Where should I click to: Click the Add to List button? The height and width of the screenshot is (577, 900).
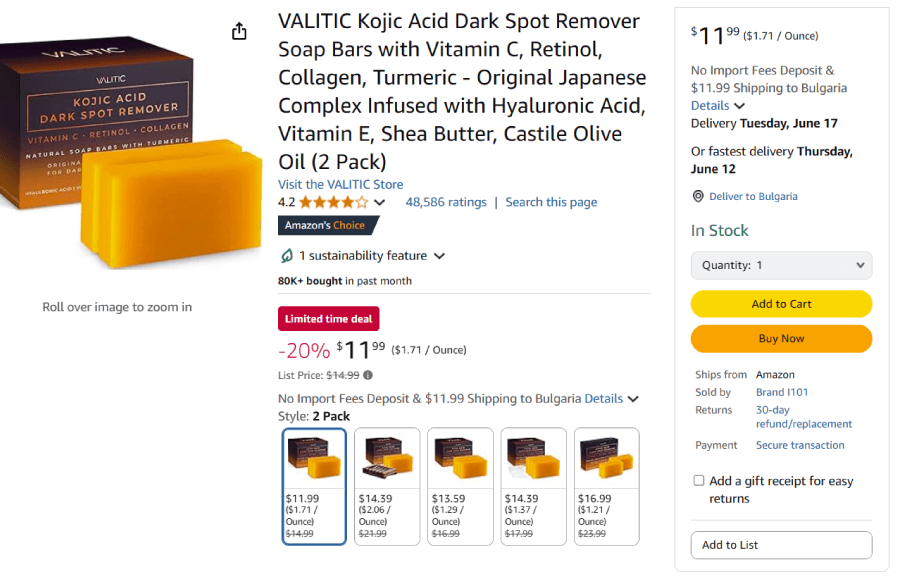click(781, 545)
